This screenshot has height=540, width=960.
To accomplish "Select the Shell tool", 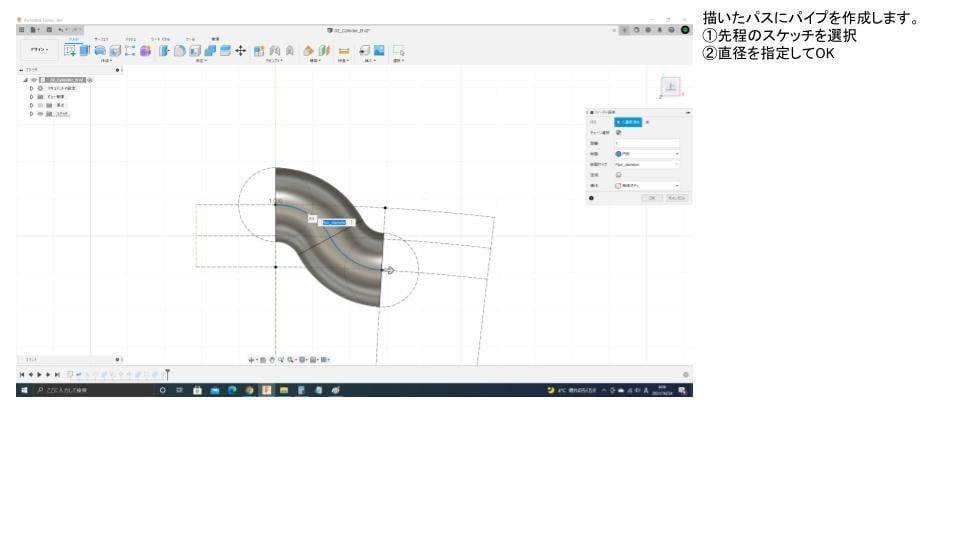I will click(195, 51).
